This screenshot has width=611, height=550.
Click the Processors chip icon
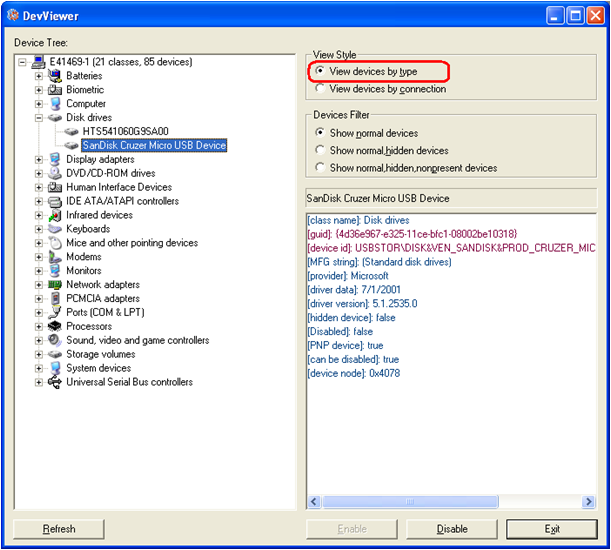(x=55, y=326)
